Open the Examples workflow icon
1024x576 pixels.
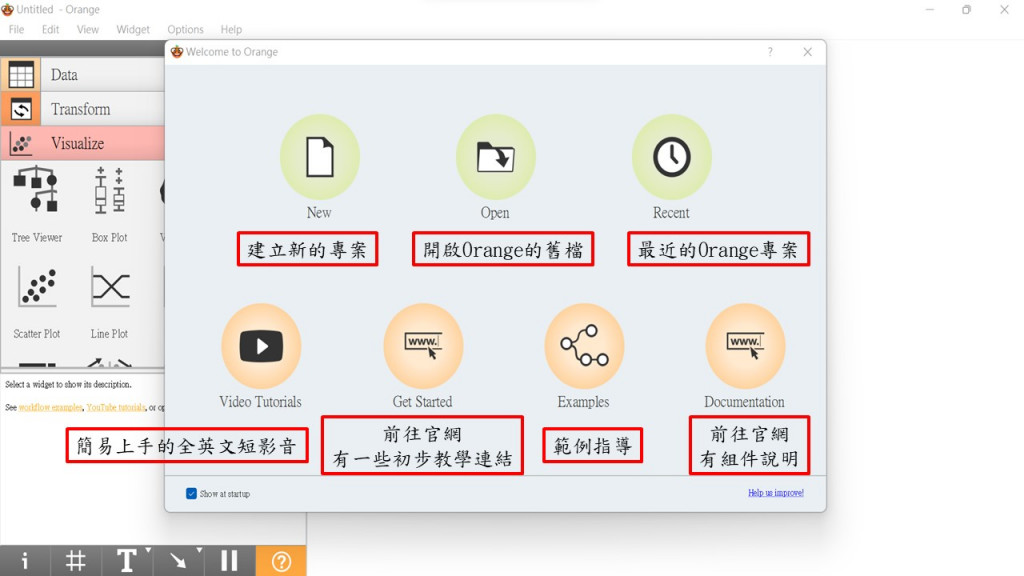pyautogui.click(x=584, y=345)
